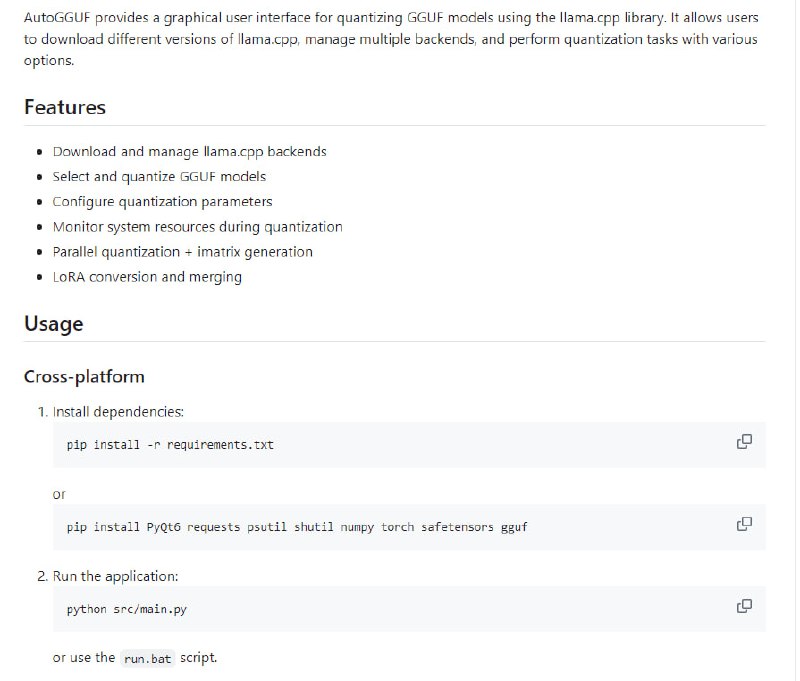Viewport: 800px width, 681px height.
Task: Click the 'Download and manage llama.cpp backends' bullet
Action: click(189, 152)
